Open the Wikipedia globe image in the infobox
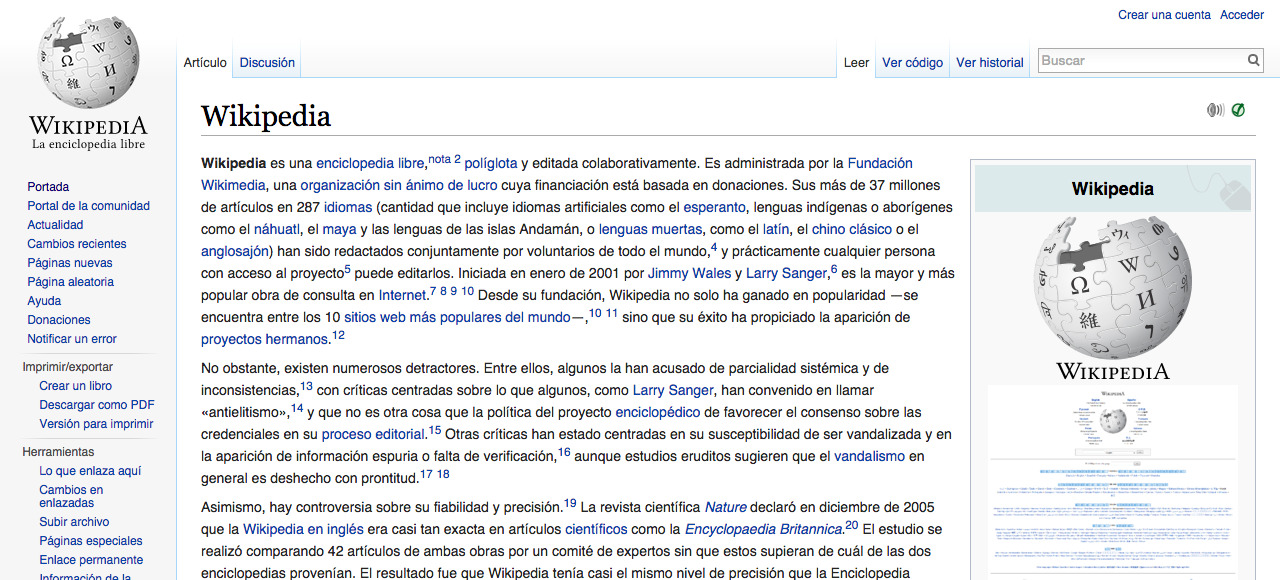1280x580 pixels. click(x=1112, y=290)
